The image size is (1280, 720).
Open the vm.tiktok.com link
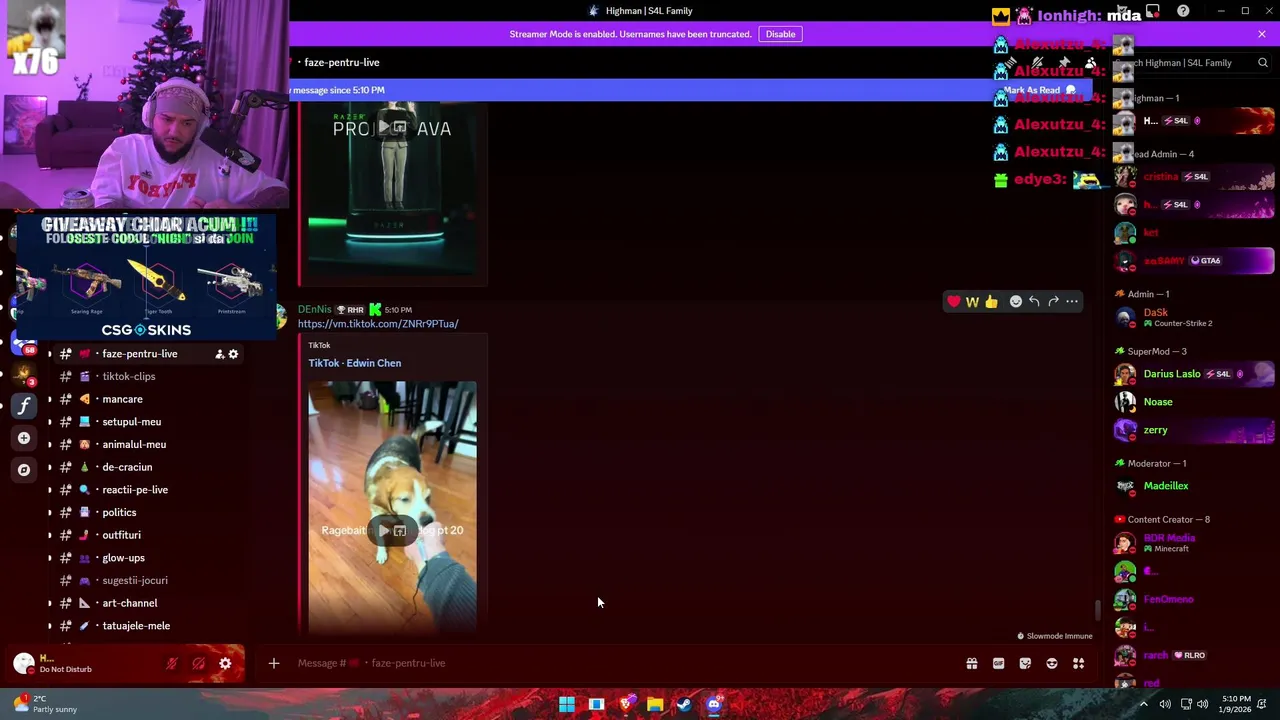tap(378, 324)
